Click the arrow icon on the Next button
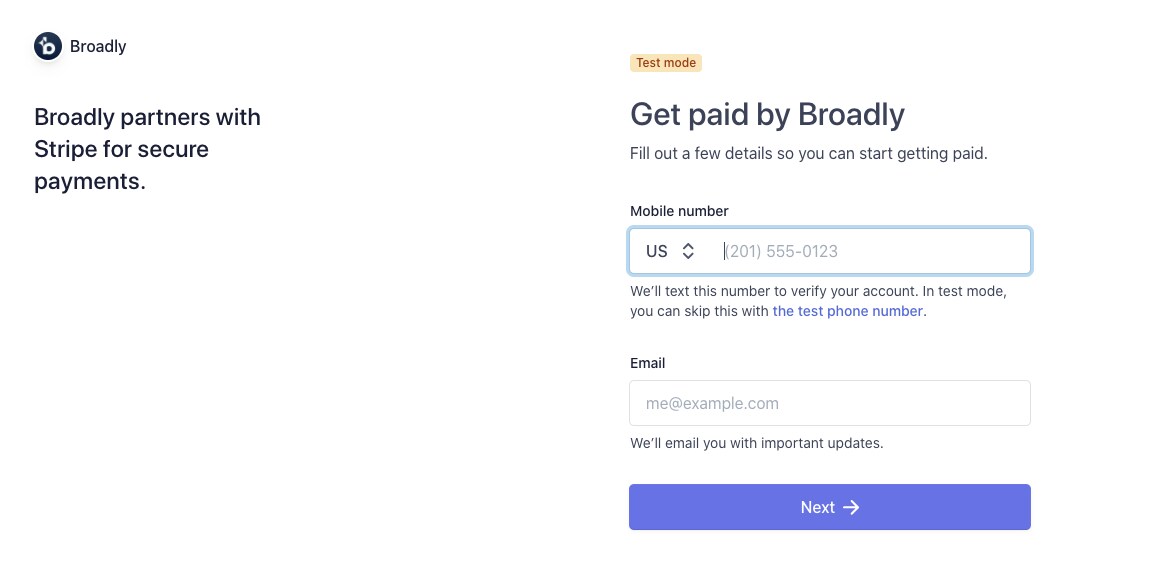The height and width of the screenshot is (581, 1170). [x=851, y=507]
